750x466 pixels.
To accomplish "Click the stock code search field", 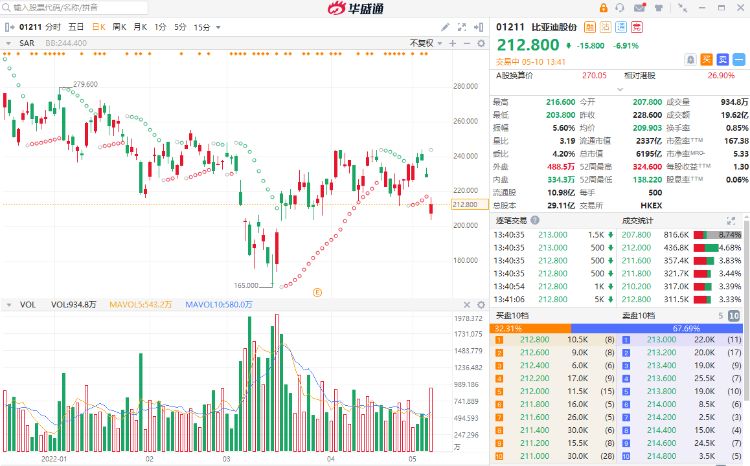I will [75, 8].
